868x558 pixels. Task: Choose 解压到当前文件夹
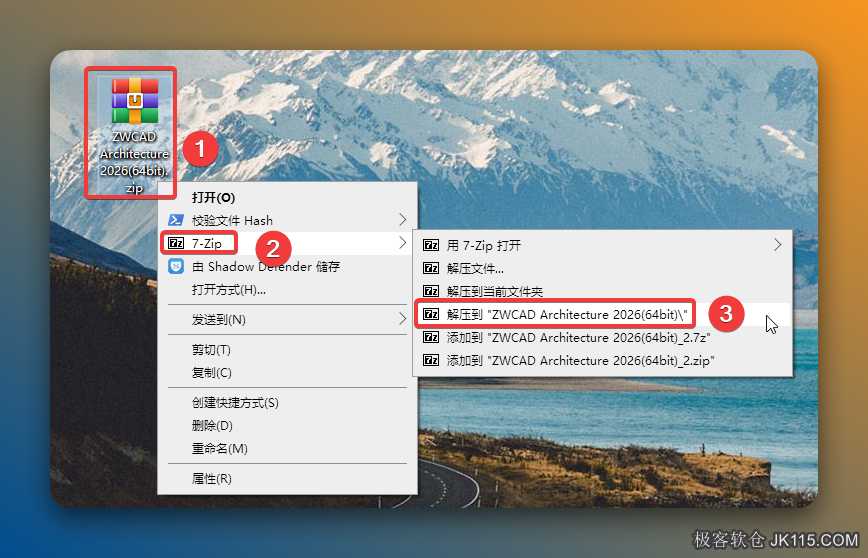603,291
